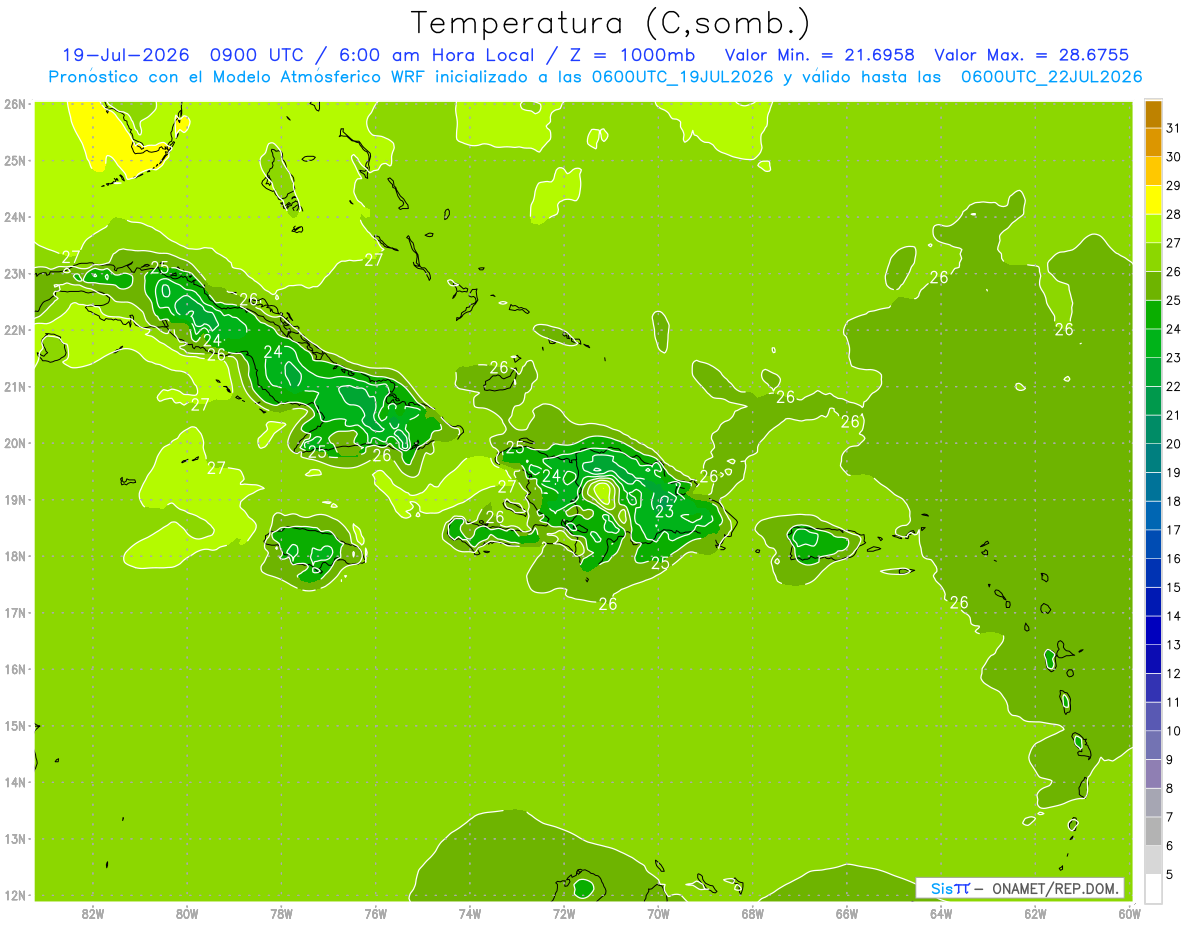The width and height of the screenshot is (1200, 927).
Task: Click the '23N' latitude axis label
Action: (14, 273)
